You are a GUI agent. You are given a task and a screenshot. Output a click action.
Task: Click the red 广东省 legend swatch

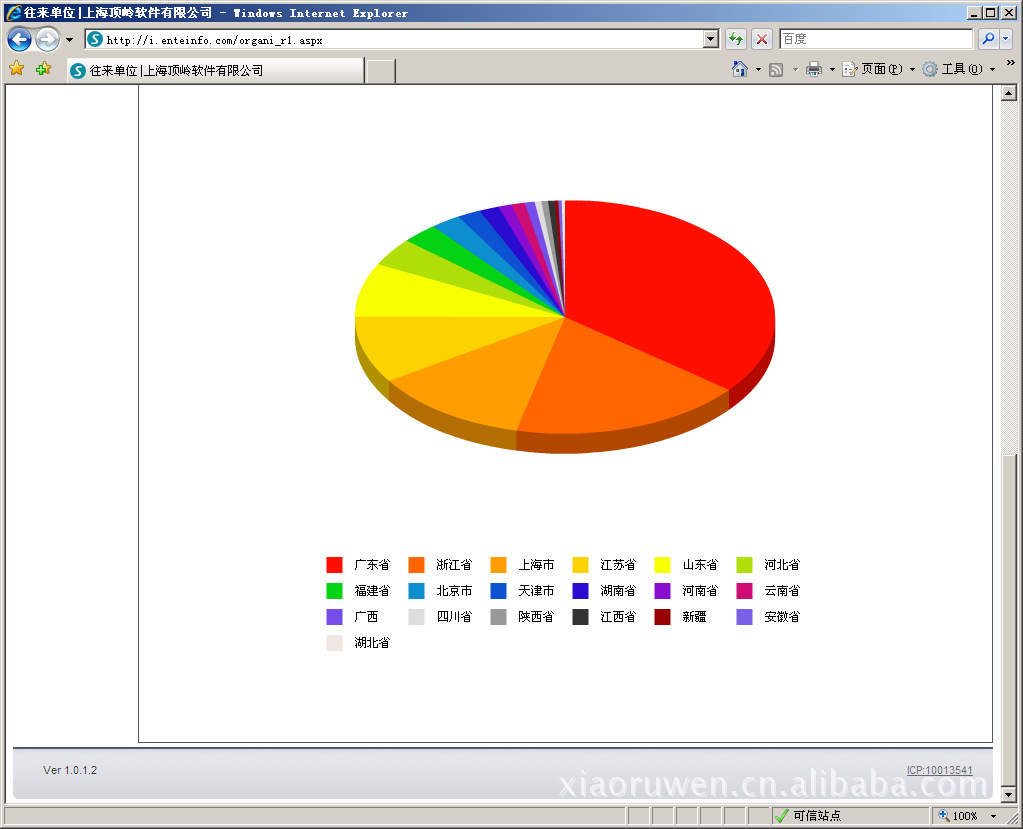tap(334, 565)
